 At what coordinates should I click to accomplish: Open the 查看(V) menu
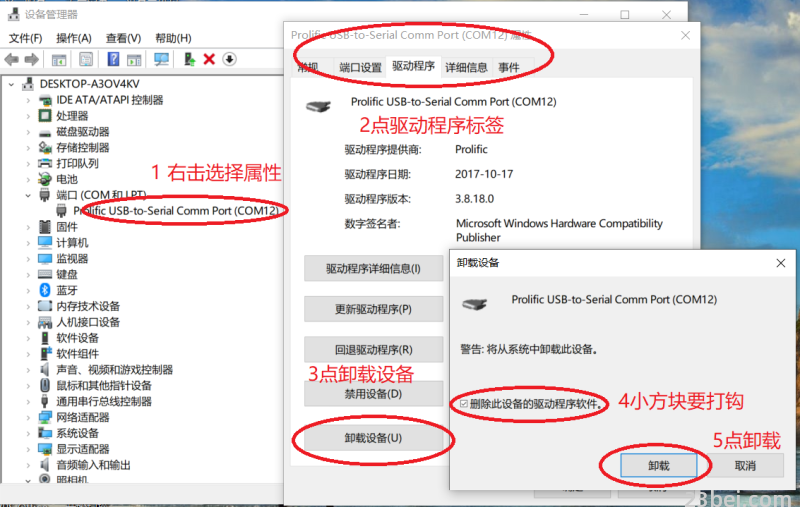(123, 38)
